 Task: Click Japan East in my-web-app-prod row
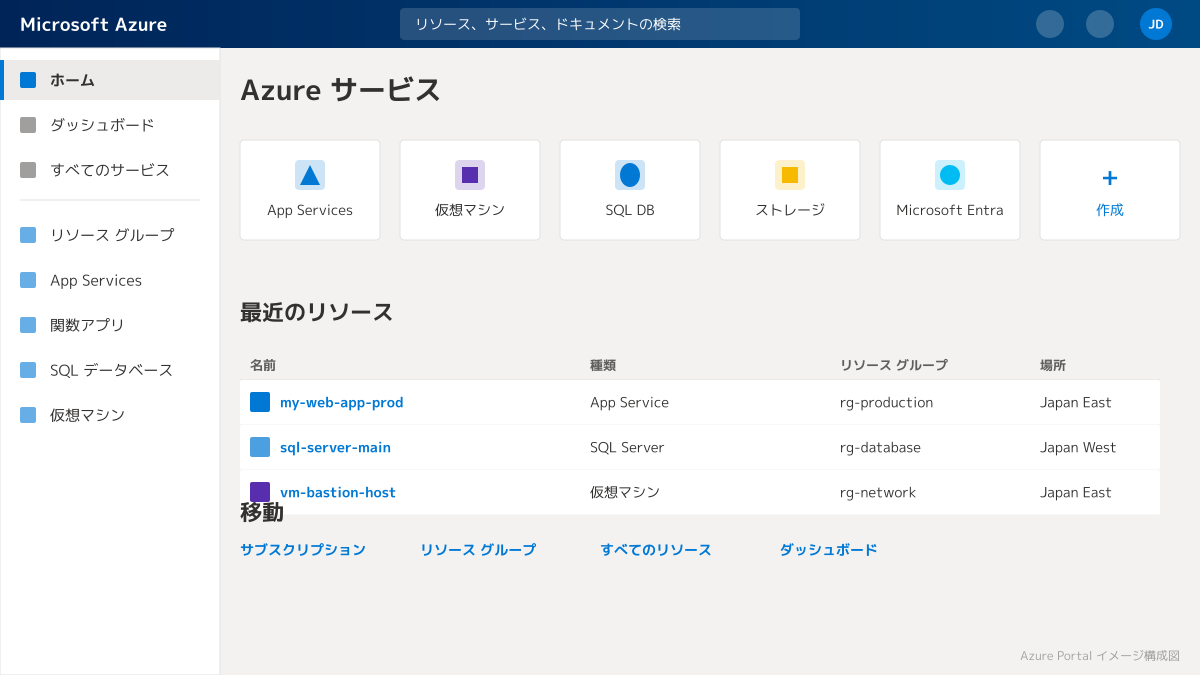tap(1076, 402)
